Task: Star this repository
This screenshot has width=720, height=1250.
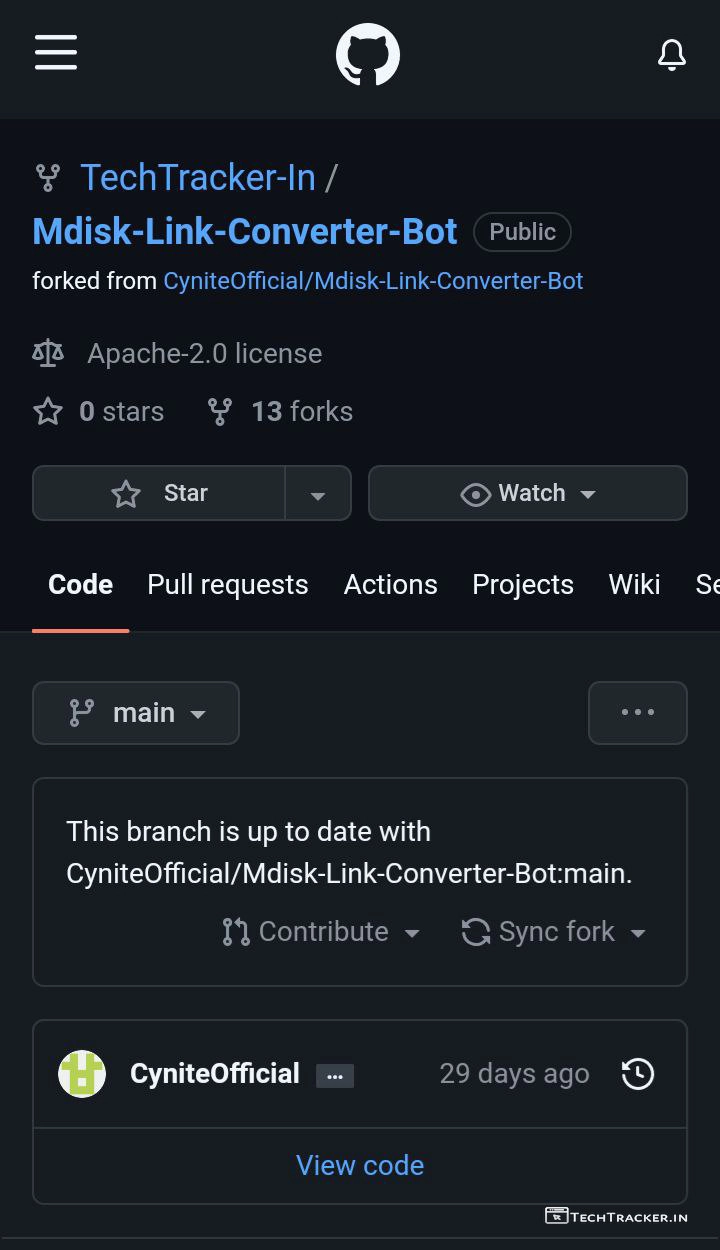Action: (159, 493)
